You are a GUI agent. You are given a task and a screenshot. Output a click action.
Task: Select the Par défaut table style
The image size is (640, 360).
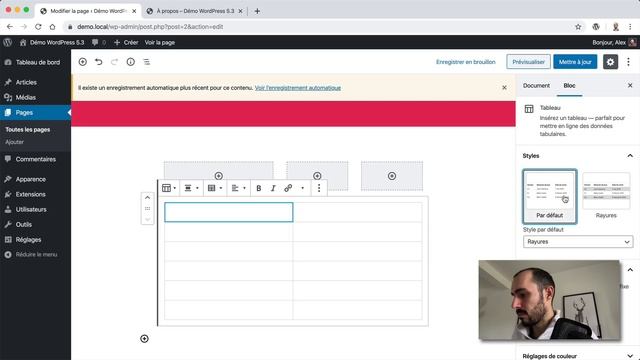[549, 196]
